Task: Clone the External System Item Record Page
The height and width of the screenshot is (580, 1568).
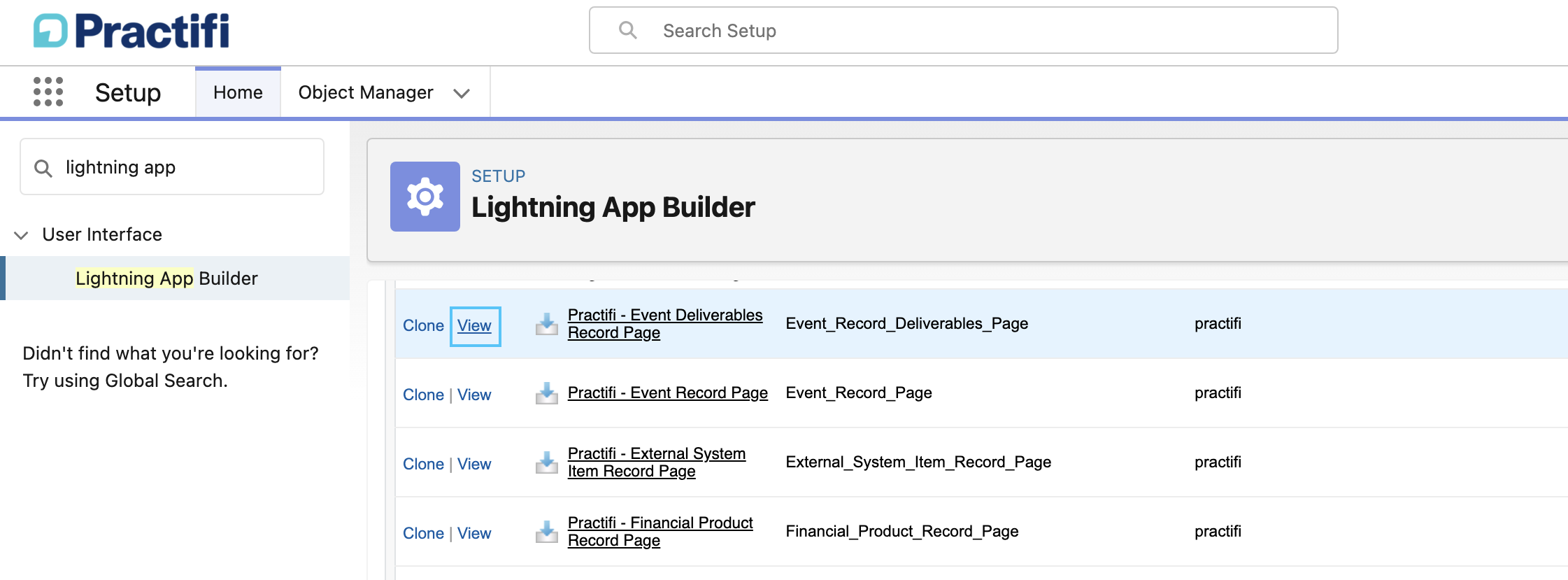Action: coord(423,464)
